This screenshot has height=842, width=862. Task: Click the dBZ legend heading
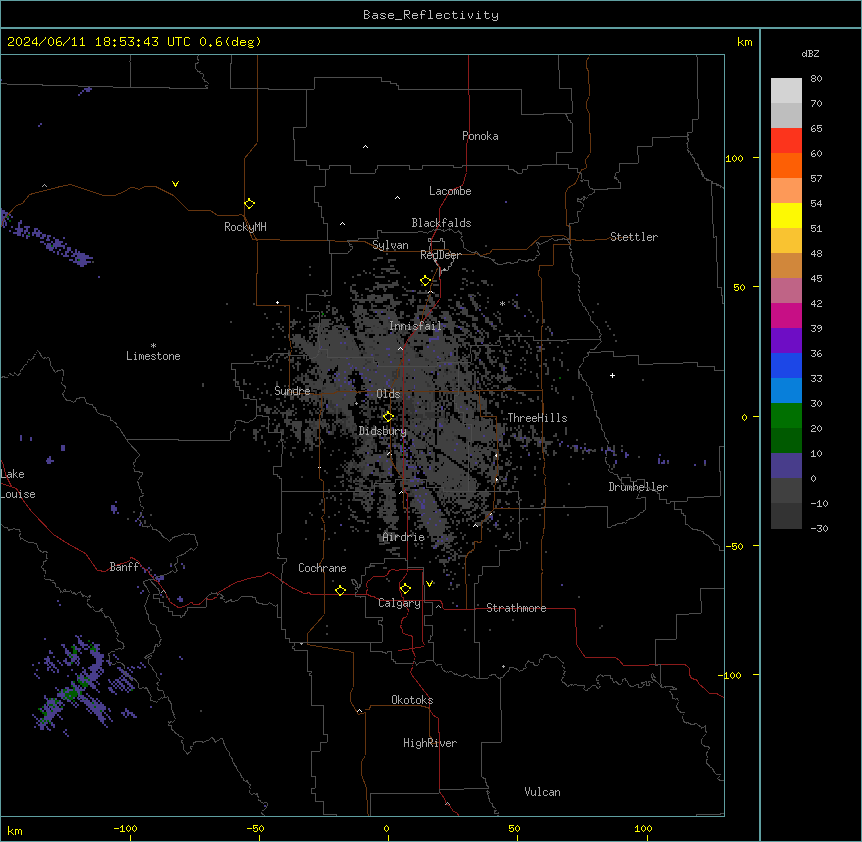click(x=810, y=53)
